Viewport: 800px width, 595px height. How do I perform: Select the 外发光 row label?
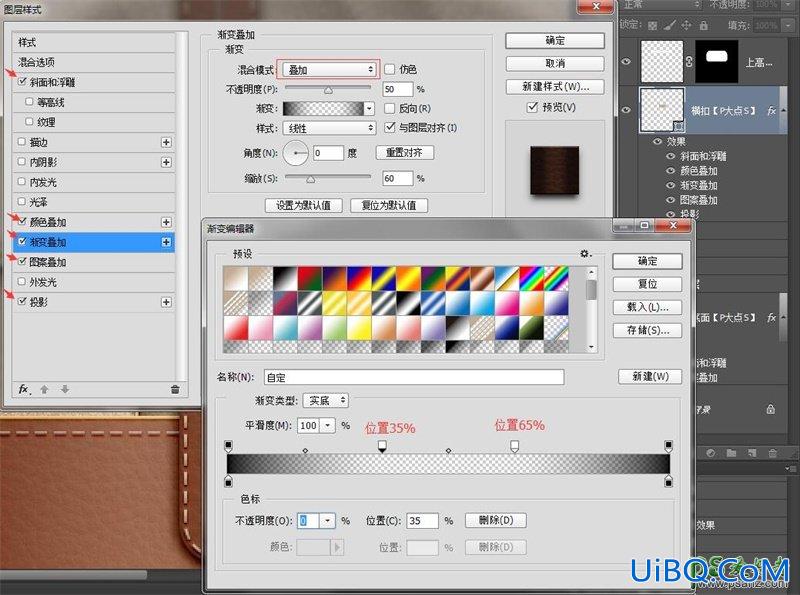(x=43, y=282)
